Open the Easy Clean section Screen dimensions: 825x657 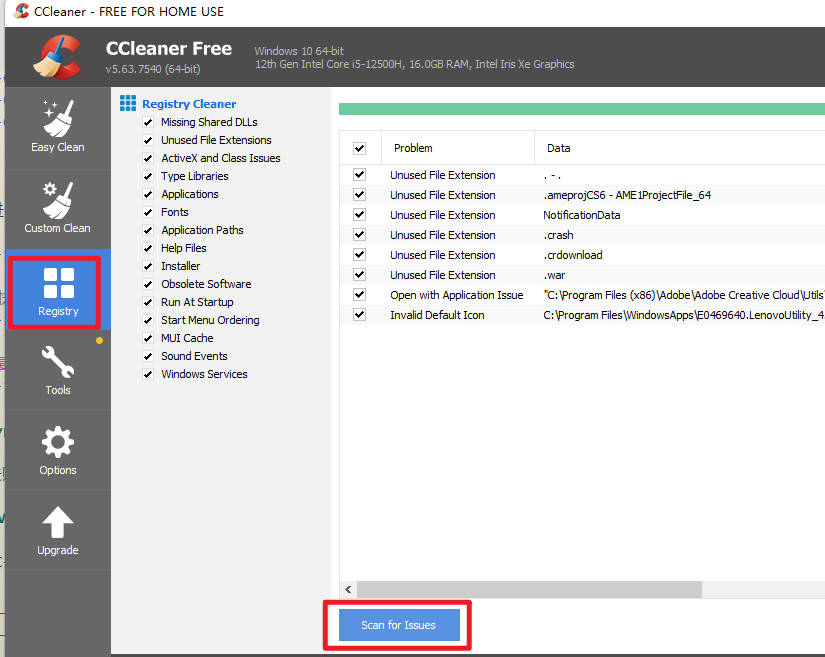tap(57, 127)
